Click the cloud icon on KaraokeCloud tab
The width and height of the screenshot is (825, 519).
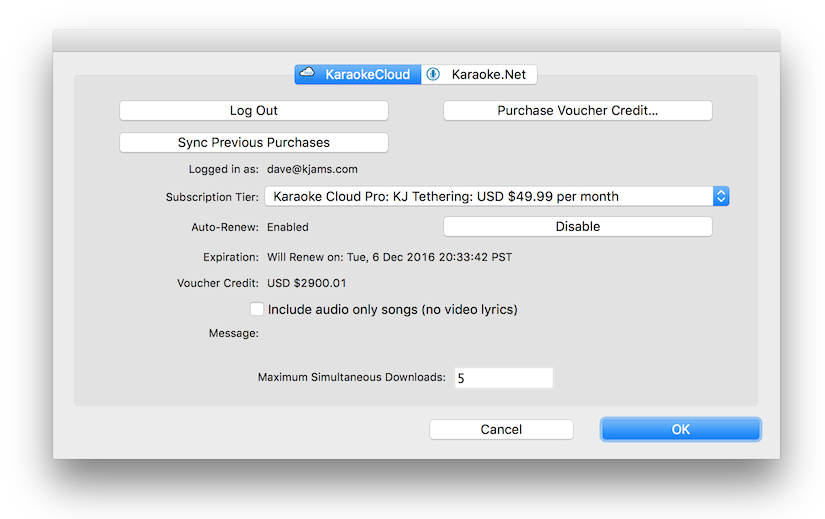(307, 73)
